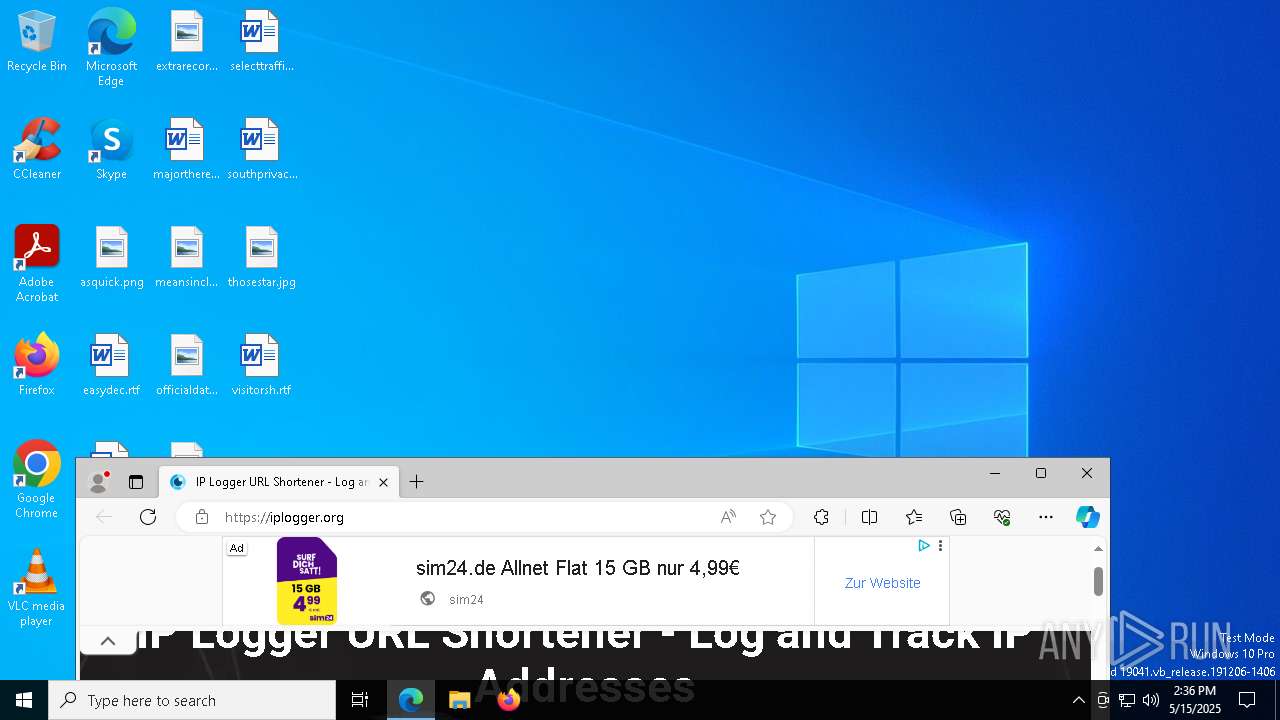
Task: Launch the Copilot sidebar icon
Action: [x=1088, y=517]
